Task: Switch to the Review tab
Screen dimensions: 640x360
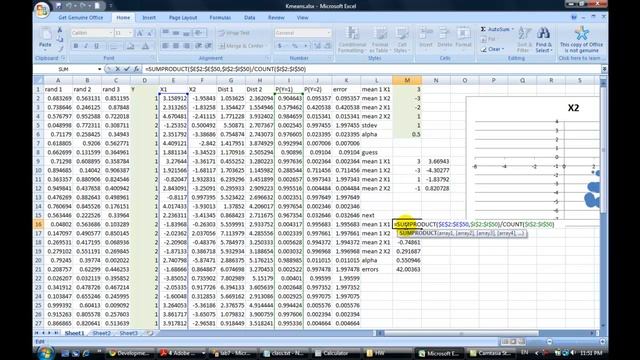Action: [276, 18]
